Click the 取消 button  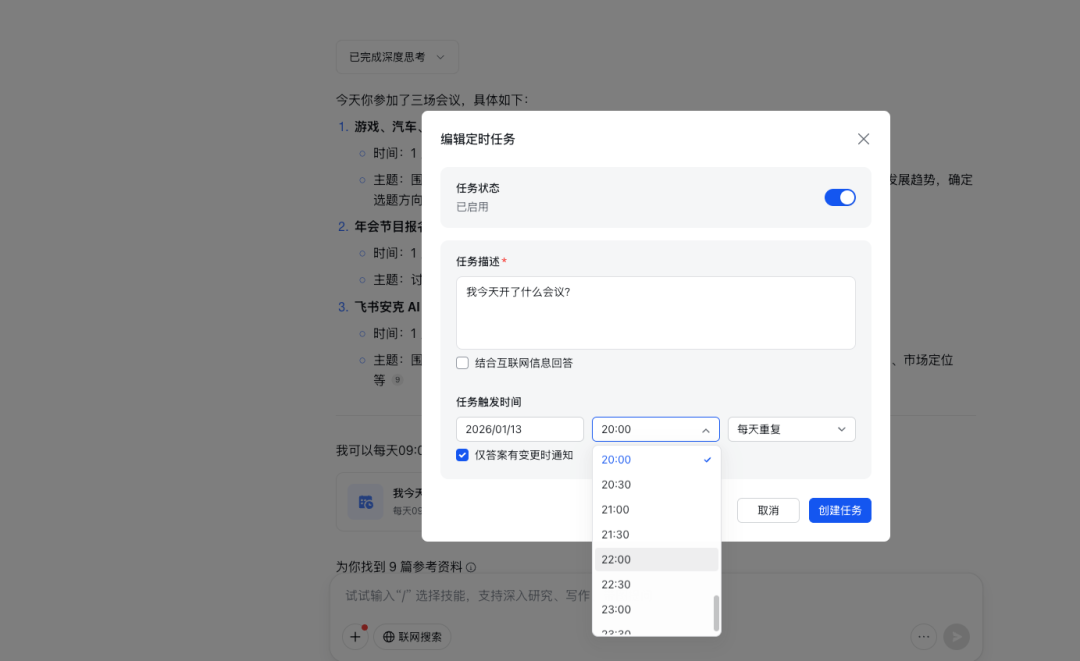click(x=768, y=510)
